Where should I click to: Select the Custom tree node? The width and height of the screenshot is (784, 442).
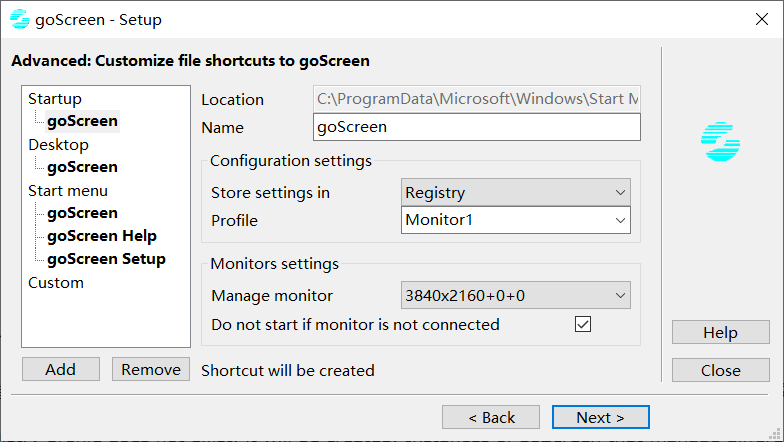pyautogui.click(x=56, y=283)
